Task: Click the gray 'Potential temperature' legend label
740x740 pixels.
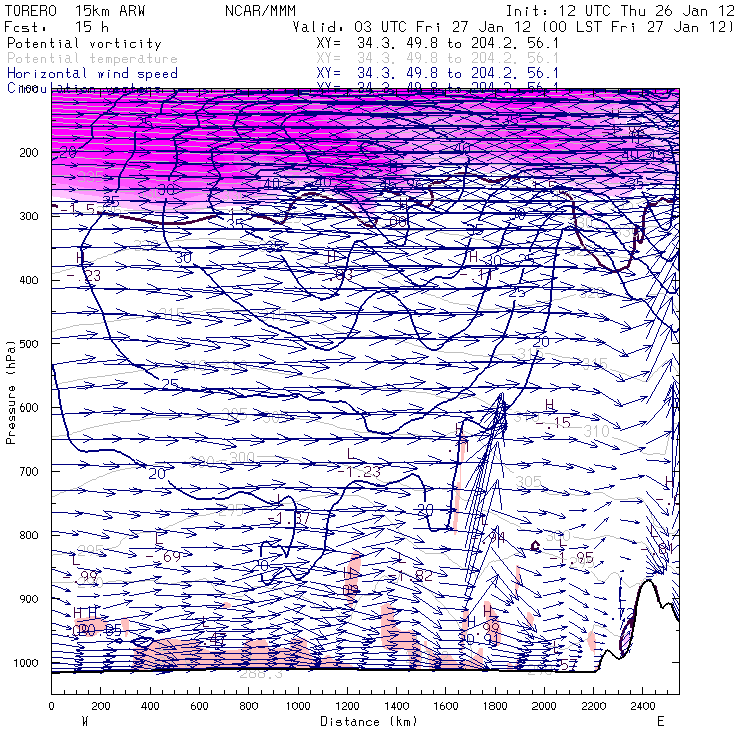Action: click(92, 59)
